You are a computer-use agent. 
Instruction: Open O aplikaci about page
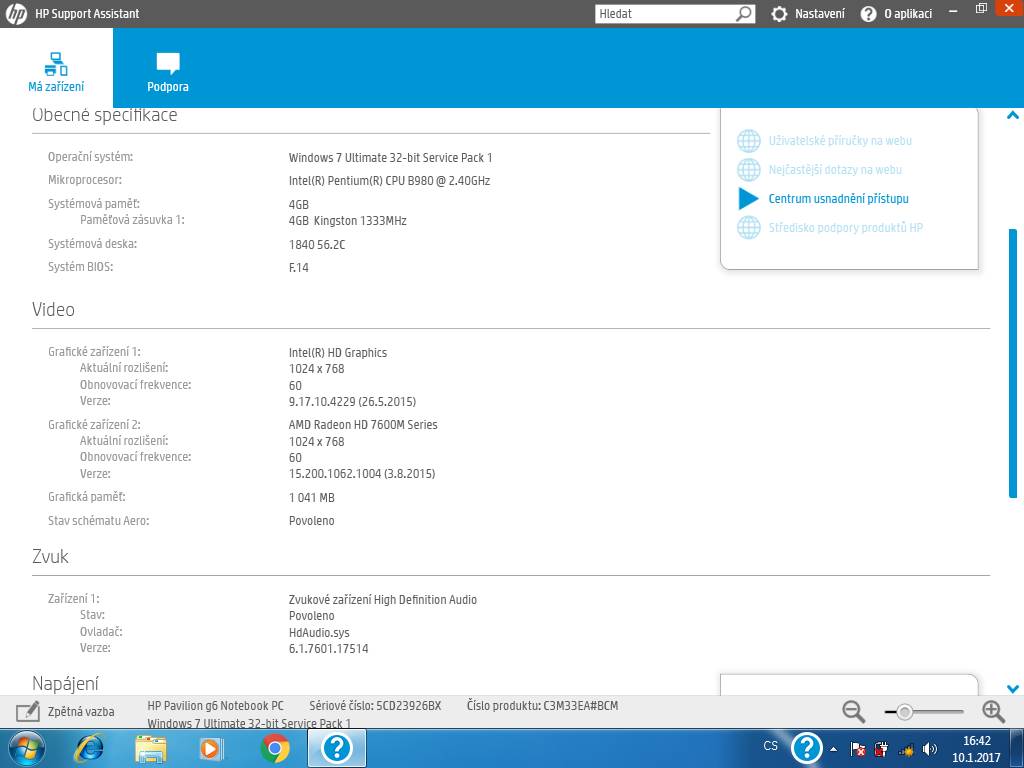[908, 14]
